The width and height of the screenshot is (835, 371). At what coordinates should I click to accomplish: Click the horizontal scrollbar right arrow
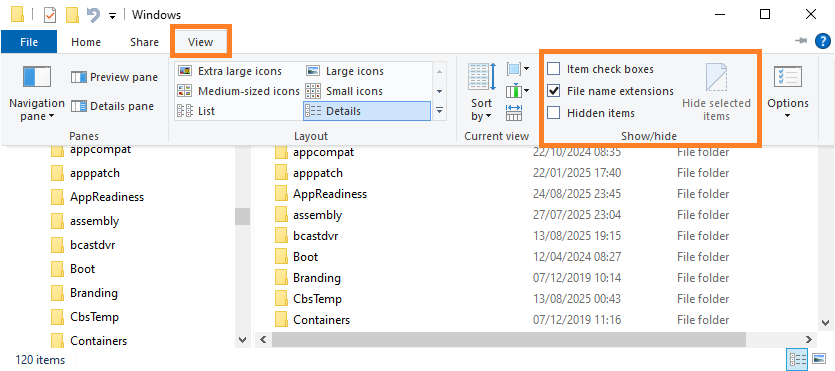coord(808,339)
